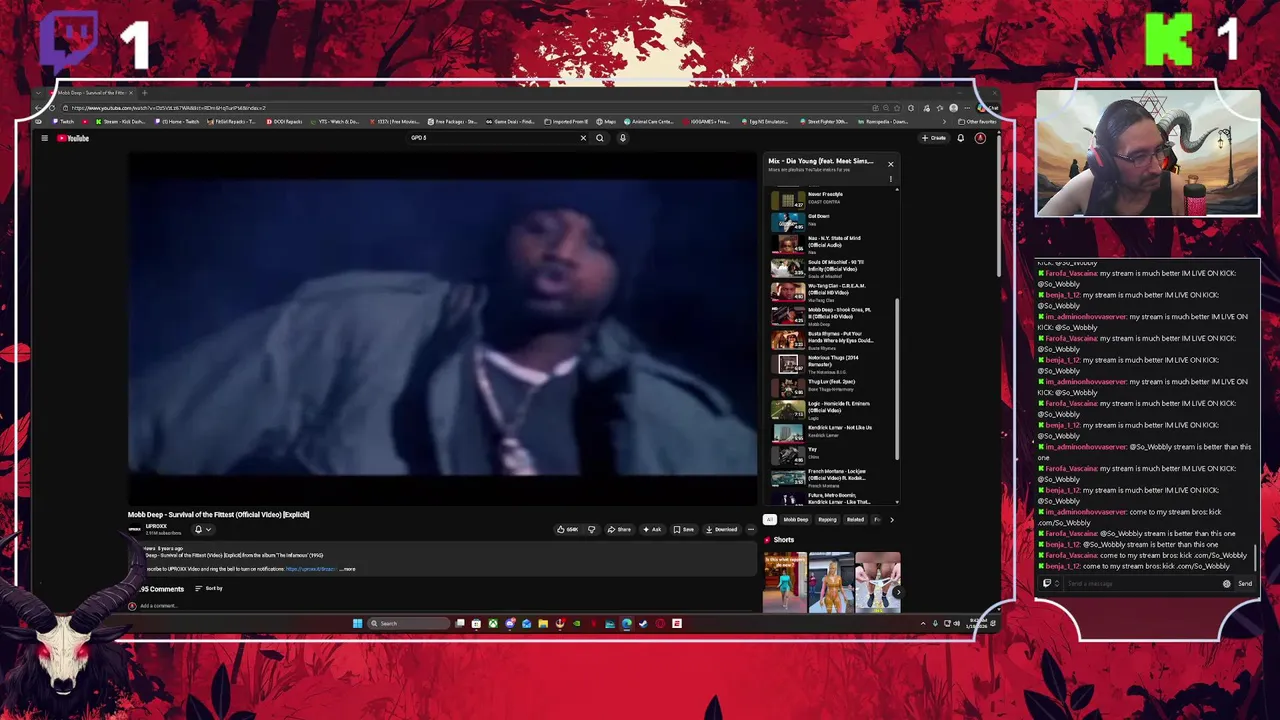Screen dimensions: 1280x720
Task: Select the All filter chip
Action: click(x=770, y=520)
